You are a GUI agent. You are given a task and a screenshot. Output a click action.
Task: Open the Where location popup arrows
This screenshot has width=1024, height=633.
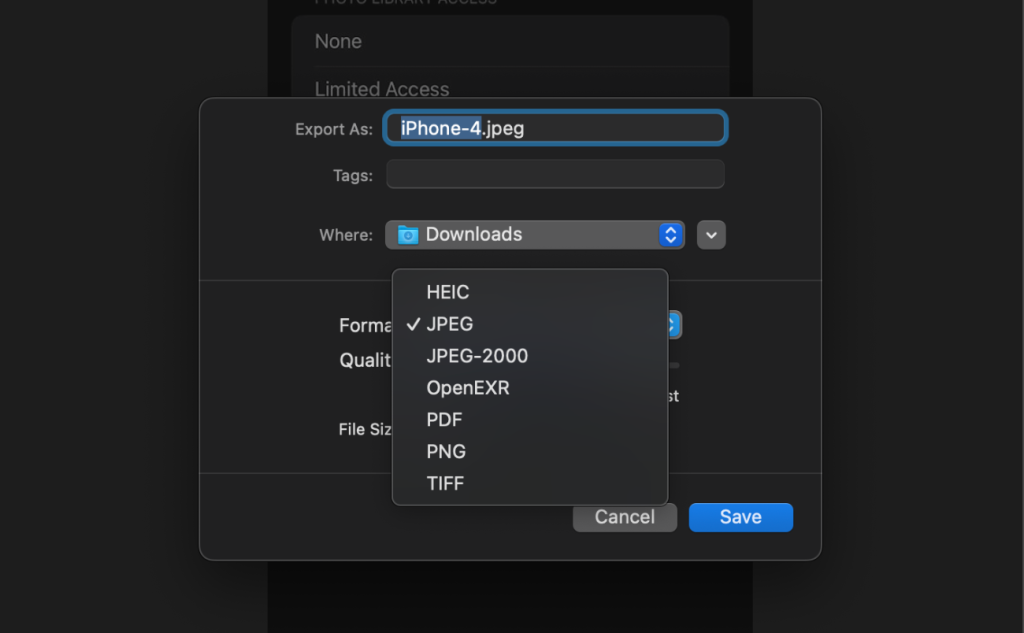click(x=671, y=235)
